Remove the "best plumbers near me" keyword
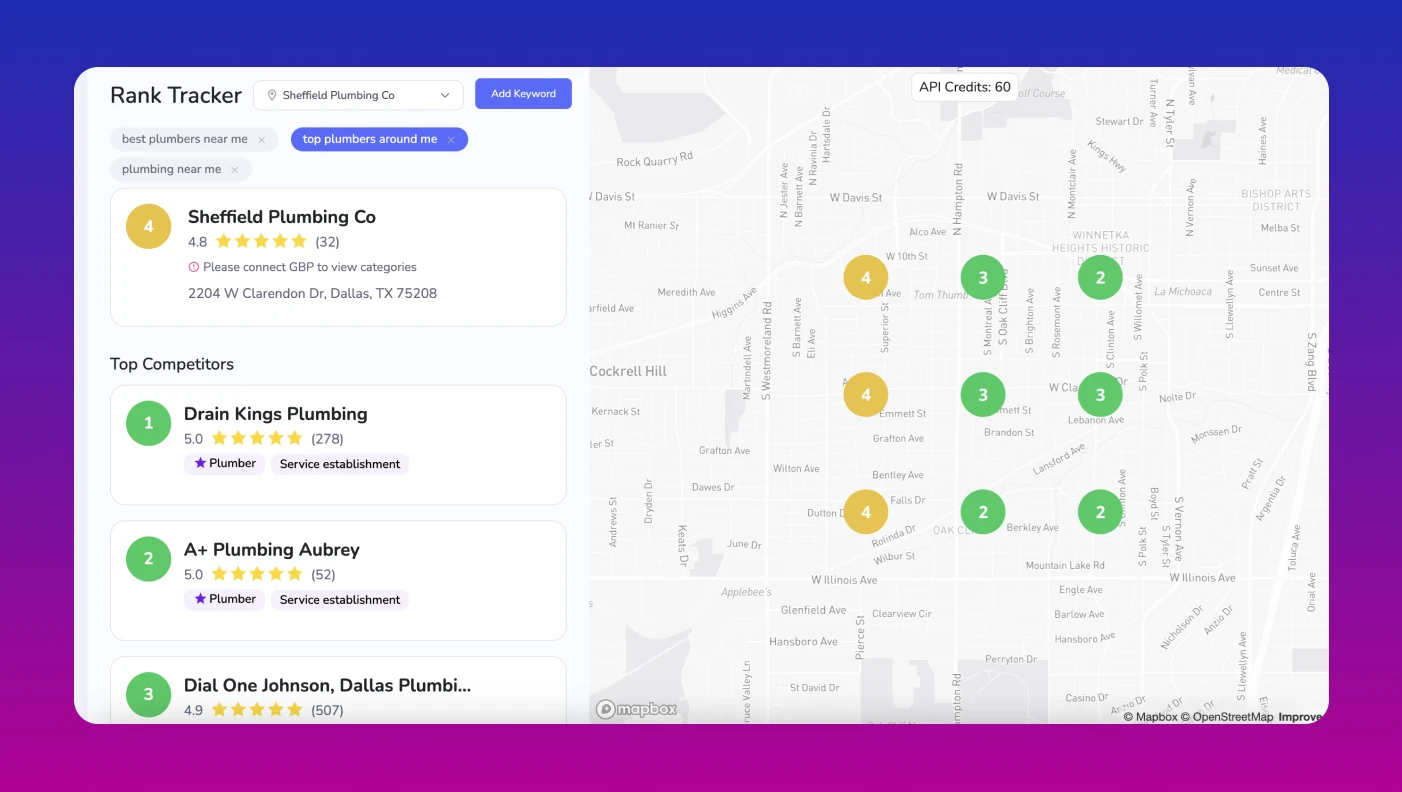Viewport: 1402px width, 792px height. 262,140
